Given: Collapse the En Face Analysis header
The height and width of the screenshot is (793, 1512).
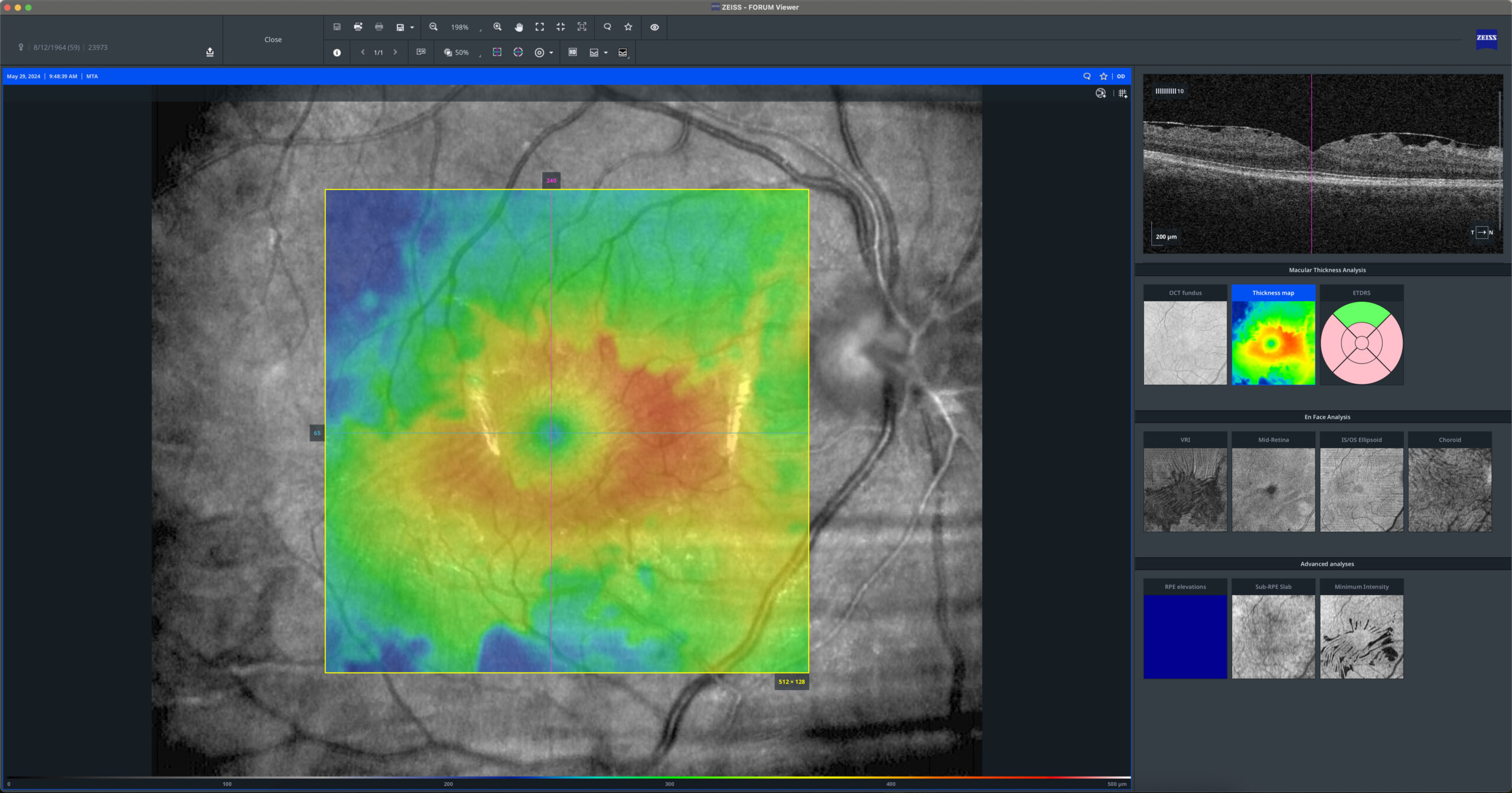Looking at the screenshot, I should point(1323,417).
